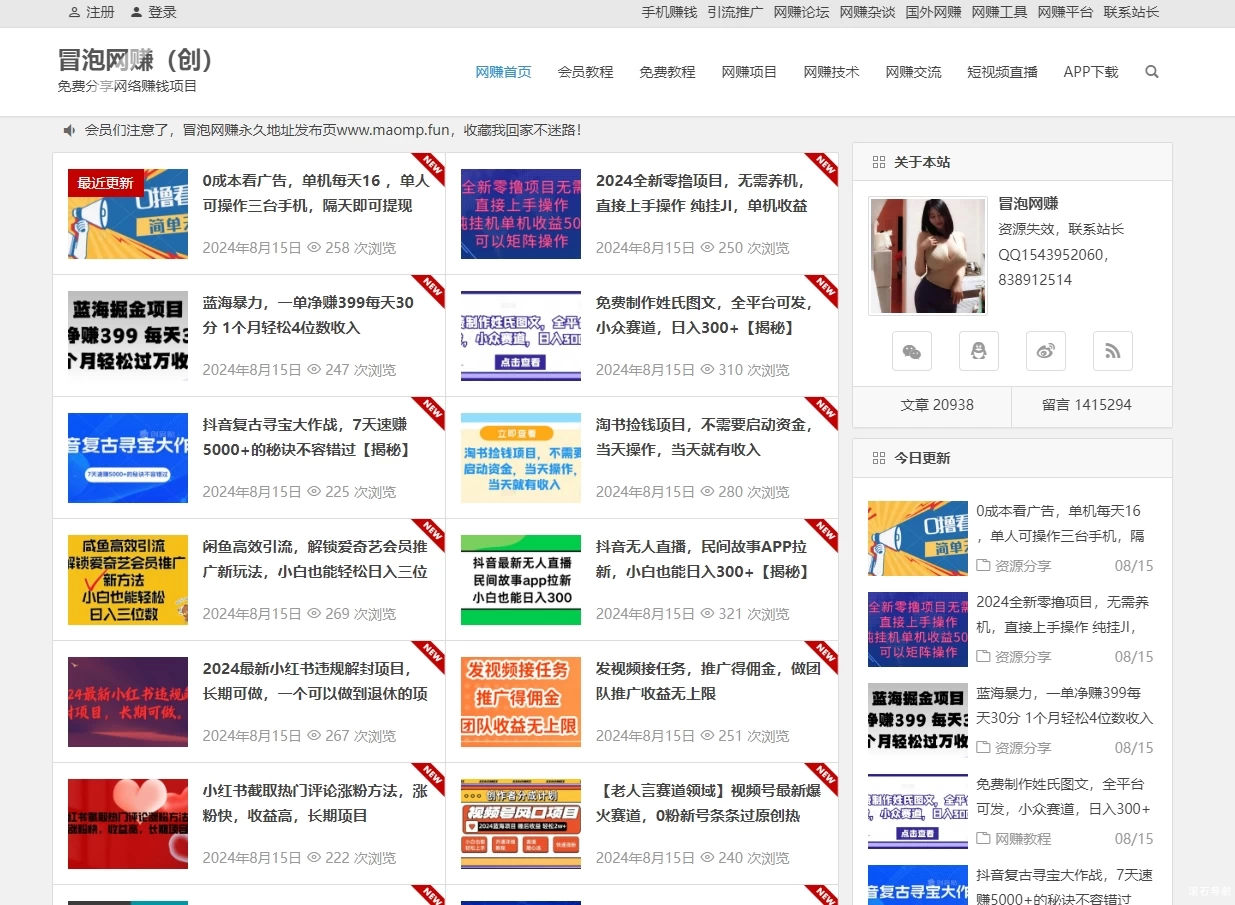Screen dimensions: 1235x905
Task: Click the person icon next to 注册
Action: [73, 12]
